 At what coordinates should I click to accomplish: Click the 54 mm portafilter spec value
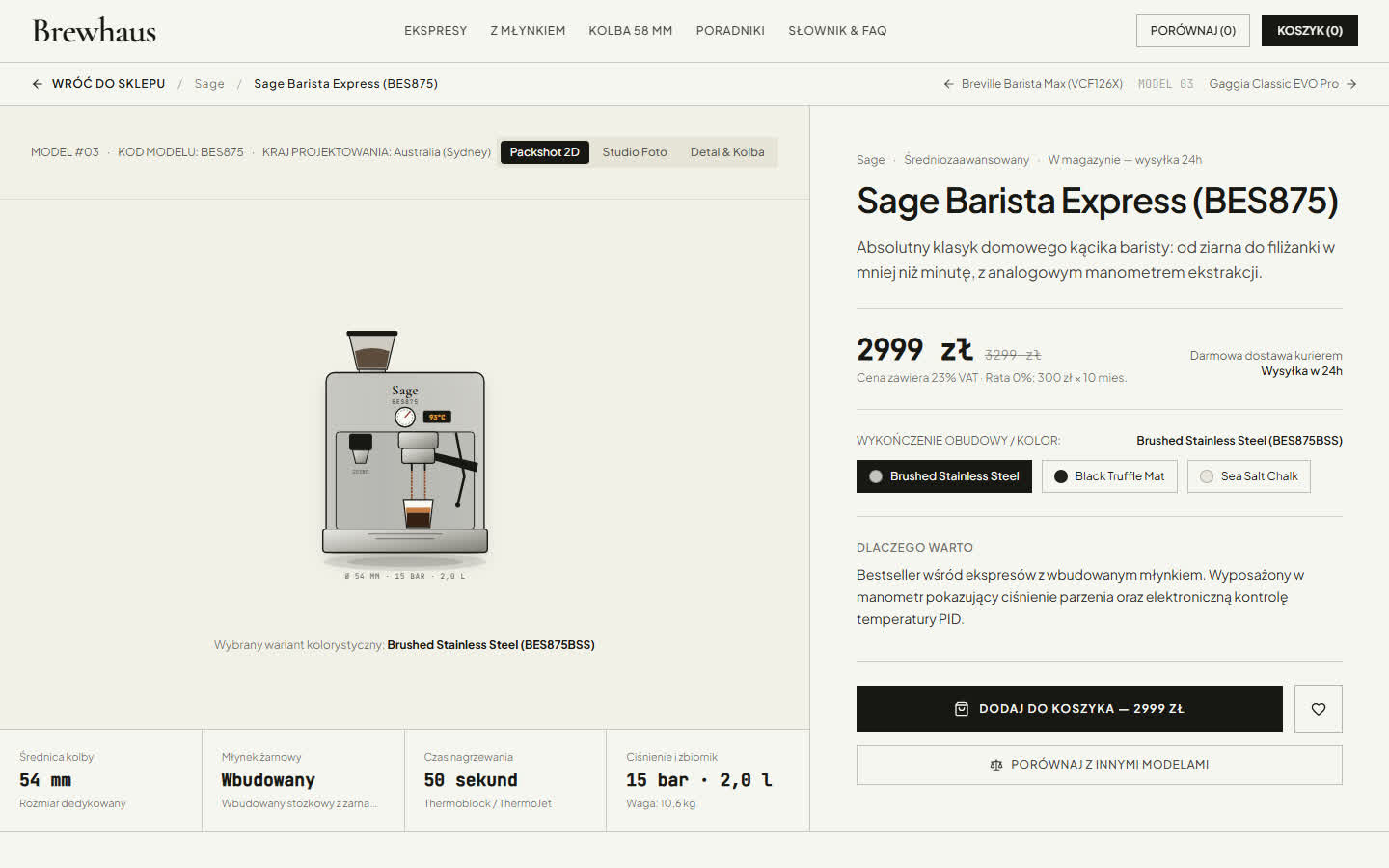[x=45, y=780]
